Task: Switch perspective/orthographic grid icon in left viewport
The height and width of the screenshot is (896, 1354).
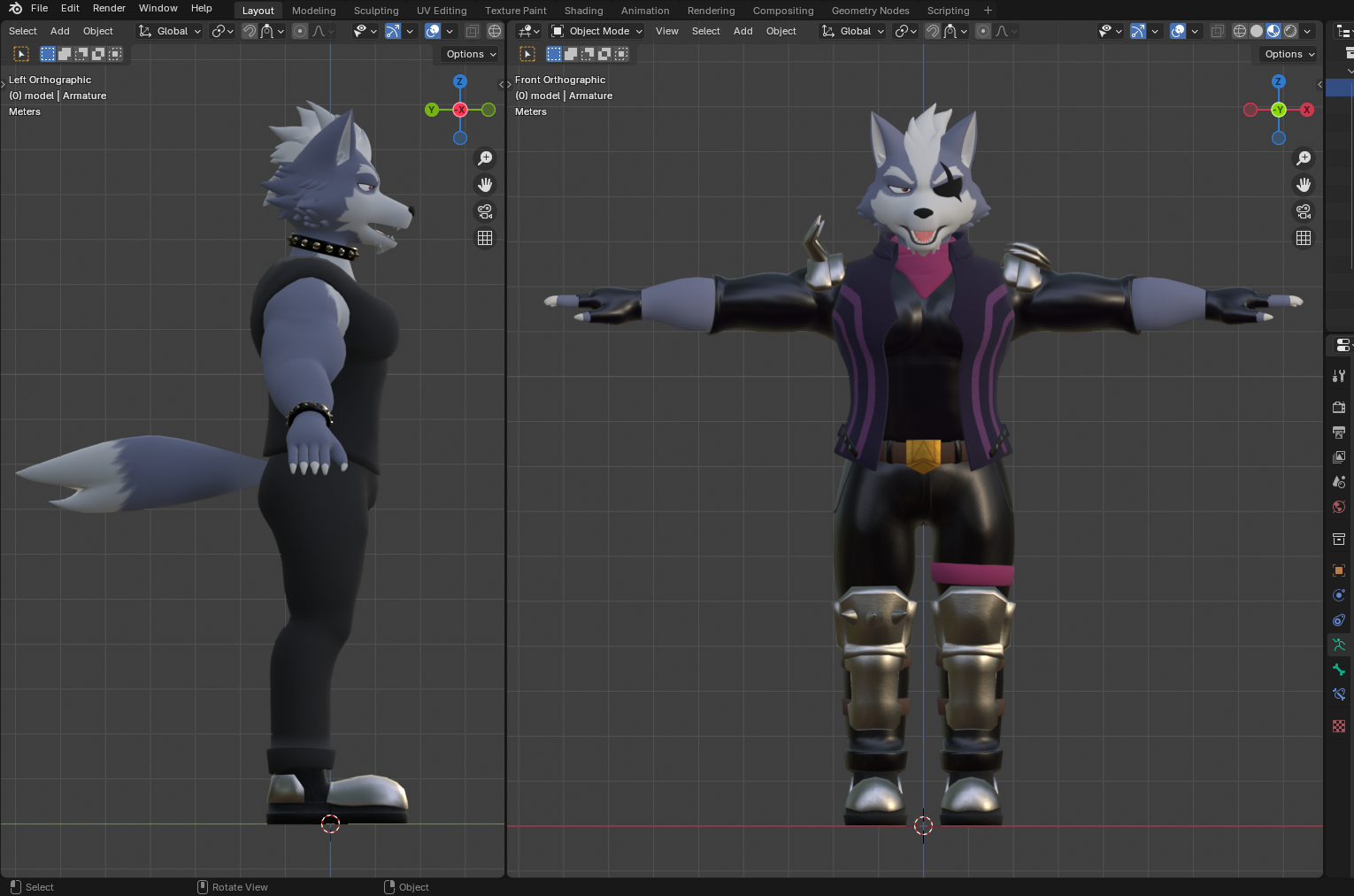Action: tap(485, 238)
